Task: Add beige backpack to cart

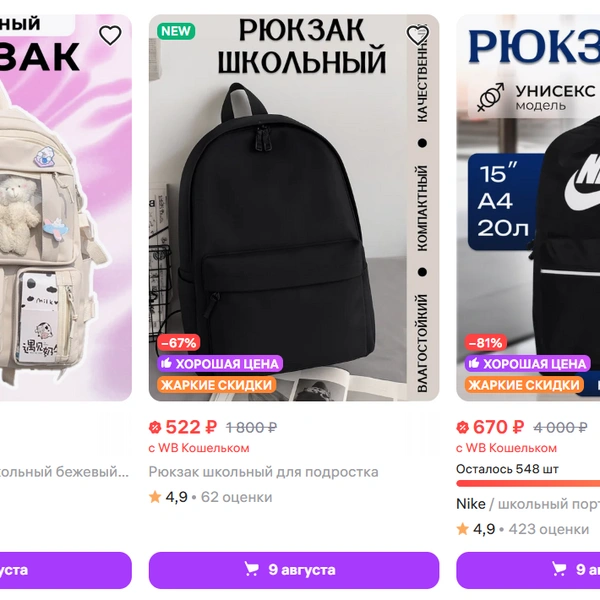Action: coord(66,570)
